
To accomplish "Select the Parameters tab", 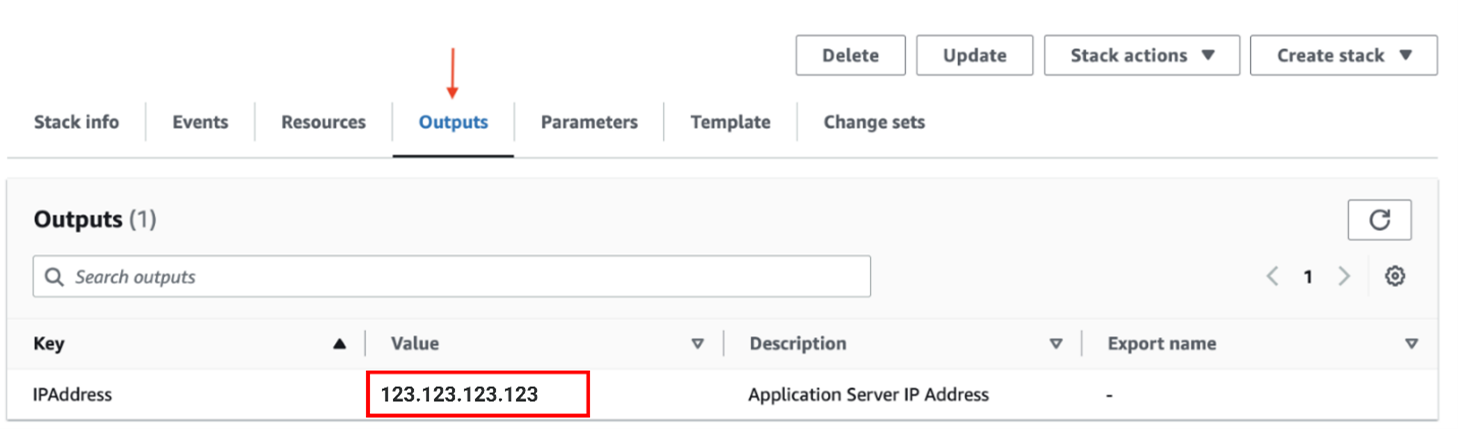I will 589,122.
